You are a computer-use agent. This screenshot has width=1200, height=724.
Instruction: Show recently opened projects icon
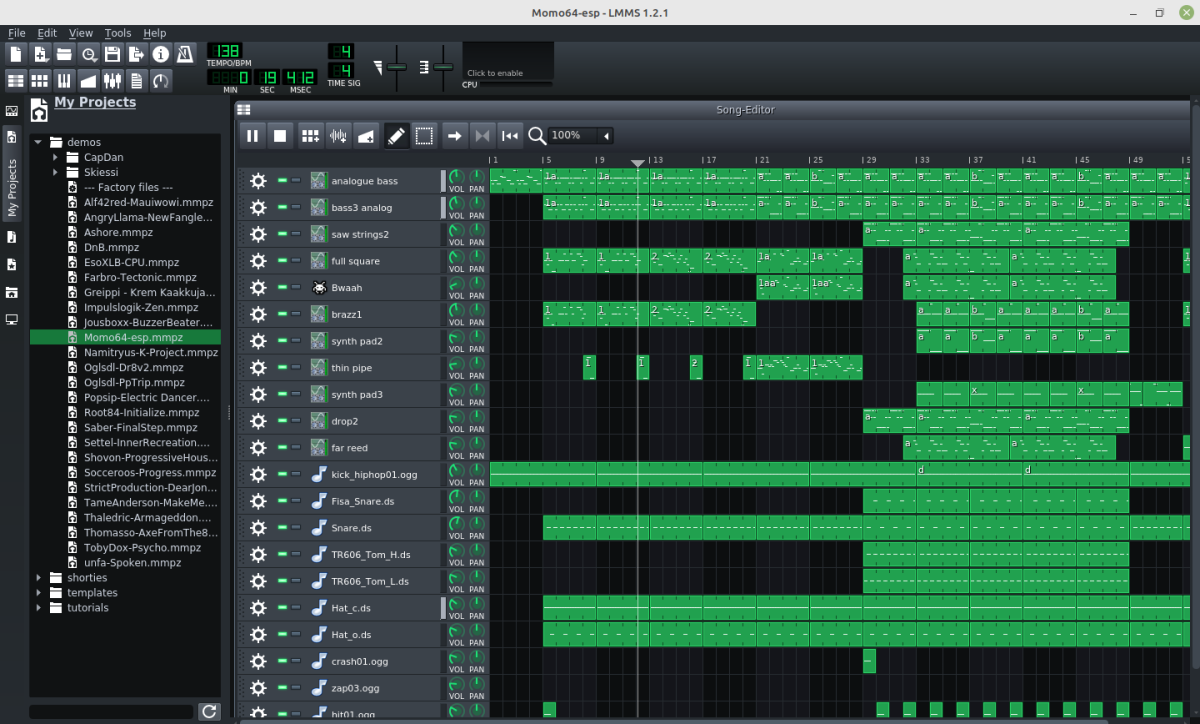click(89, 54)
